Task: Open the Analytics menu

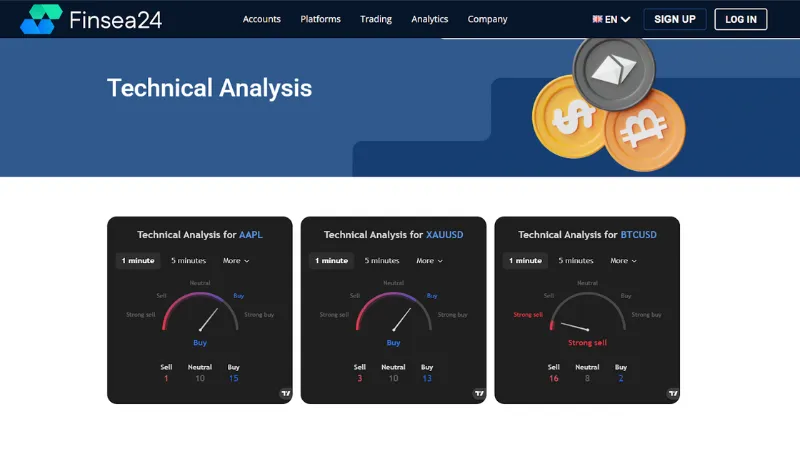Action: click(x=430, y=19)
